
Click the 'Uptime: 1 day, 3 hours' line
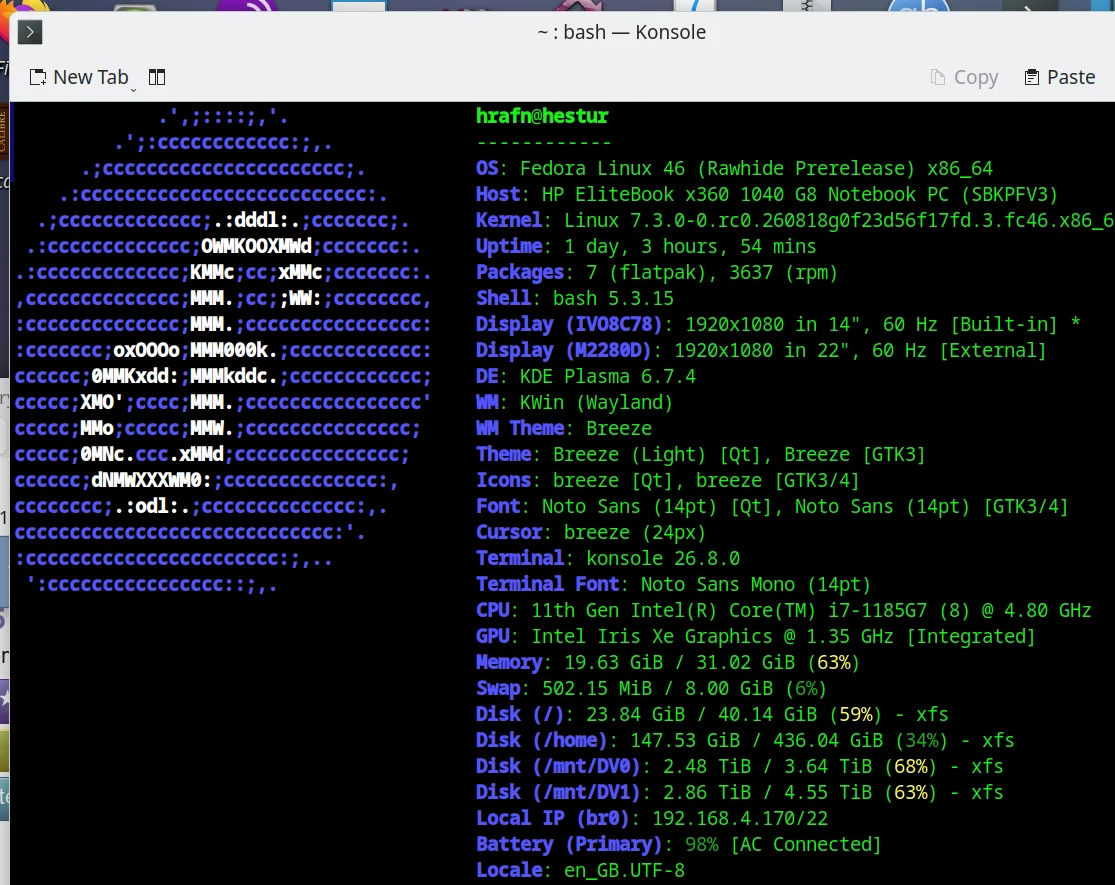coord(646,247)
